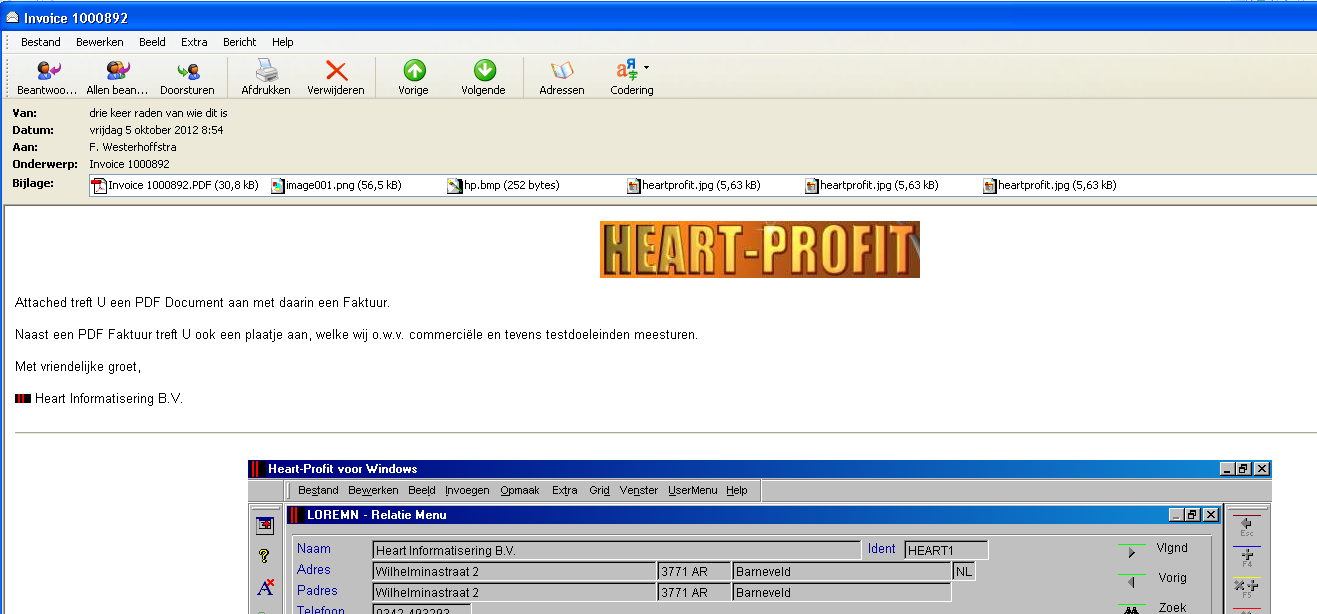Open the address book via Adressen
Screen dimensions: 1317x614
tap(562, 78)
